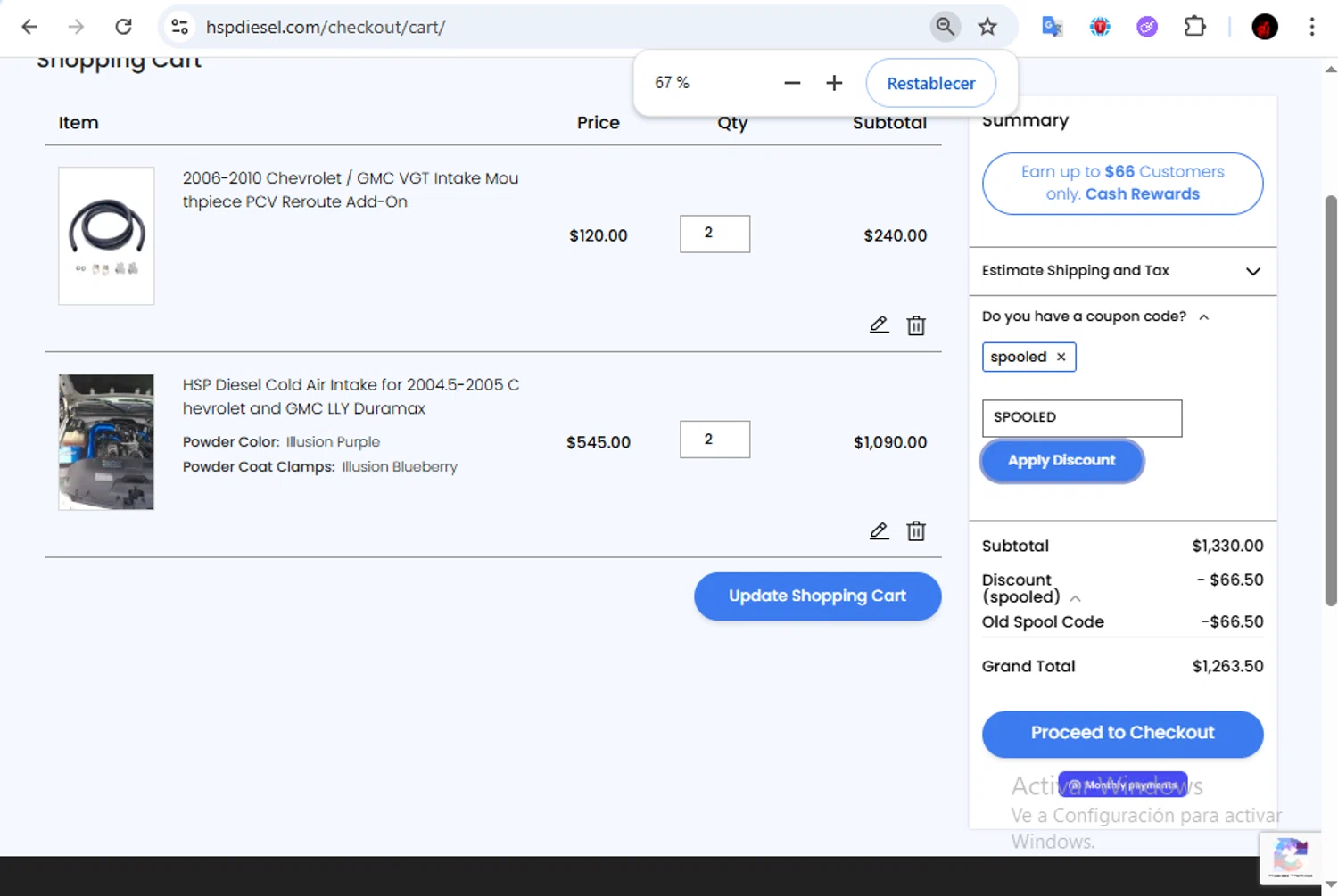Open the 2006-2010 Chevrolet / GMC VGT product link

coord(351,190)
